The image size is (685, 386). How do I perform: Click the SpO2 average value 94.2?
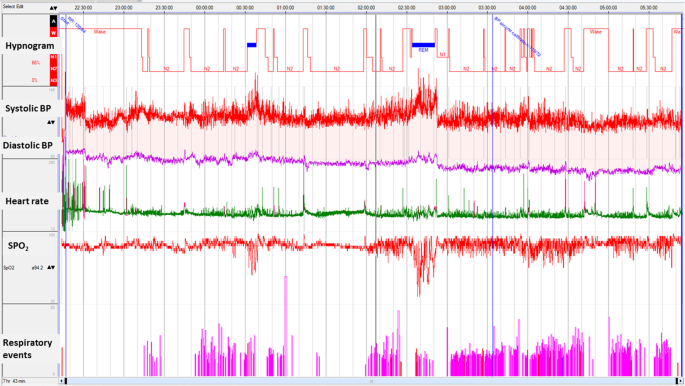38,268
